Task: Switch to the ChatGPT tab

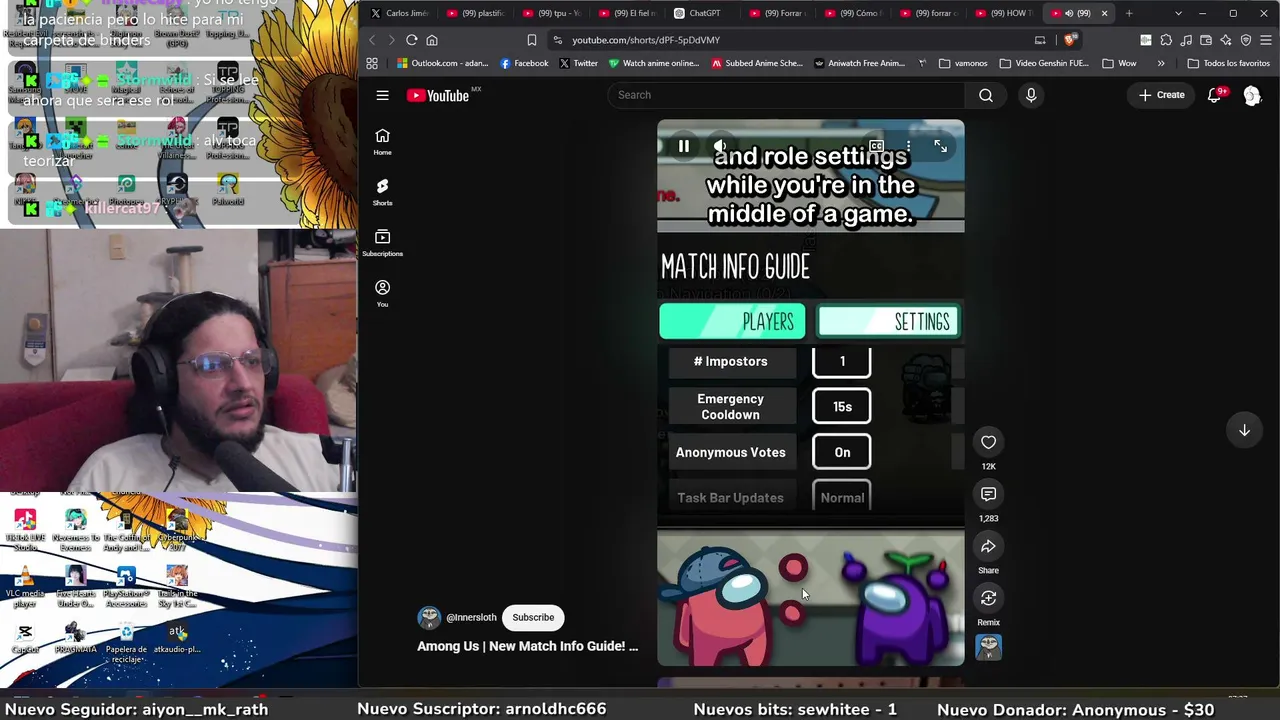Action: (x=697, y=13)
